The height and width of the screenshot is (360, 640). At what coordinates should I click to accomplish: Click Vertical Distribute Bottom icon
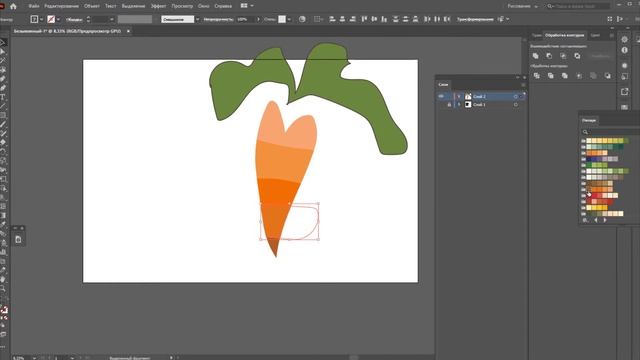tap(416, 19)
